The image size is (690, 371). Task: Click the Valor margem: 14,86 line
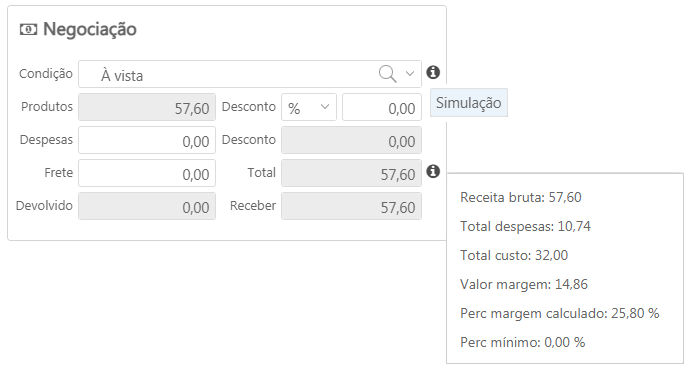[524, 284]
